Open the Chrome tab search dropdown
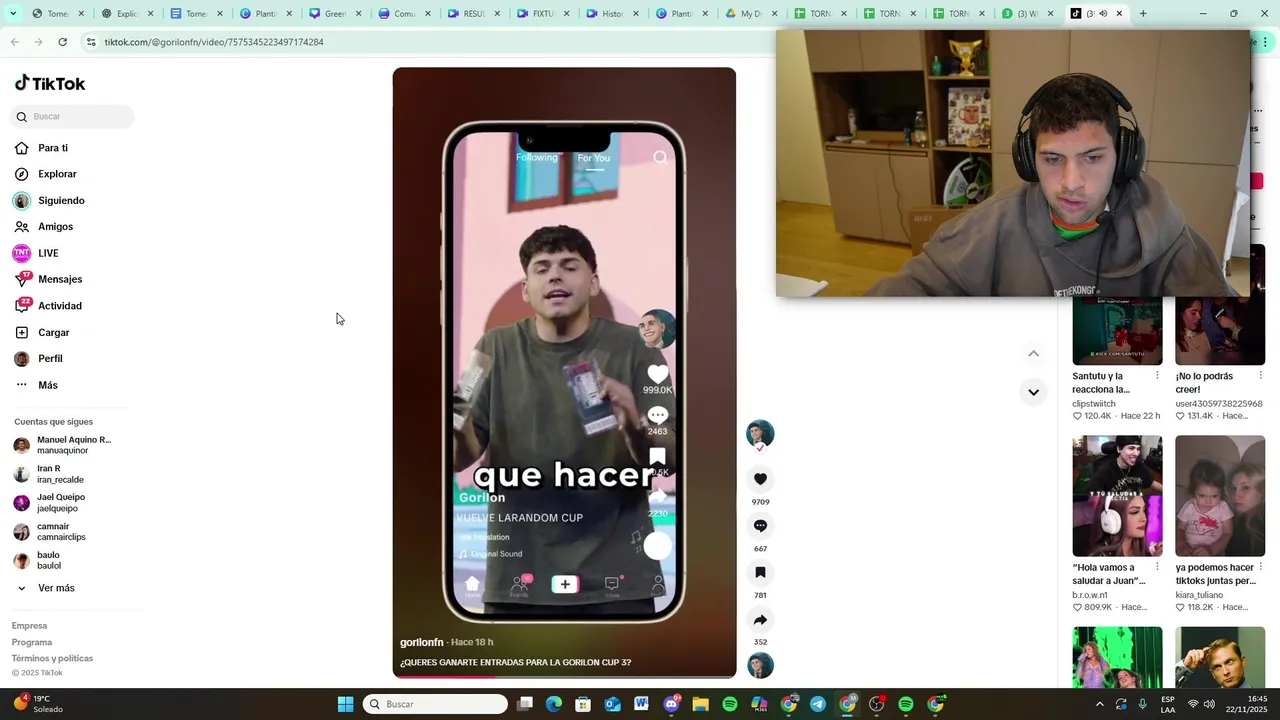This screenshot has width=1280, height=720. (x=12, y=14)
